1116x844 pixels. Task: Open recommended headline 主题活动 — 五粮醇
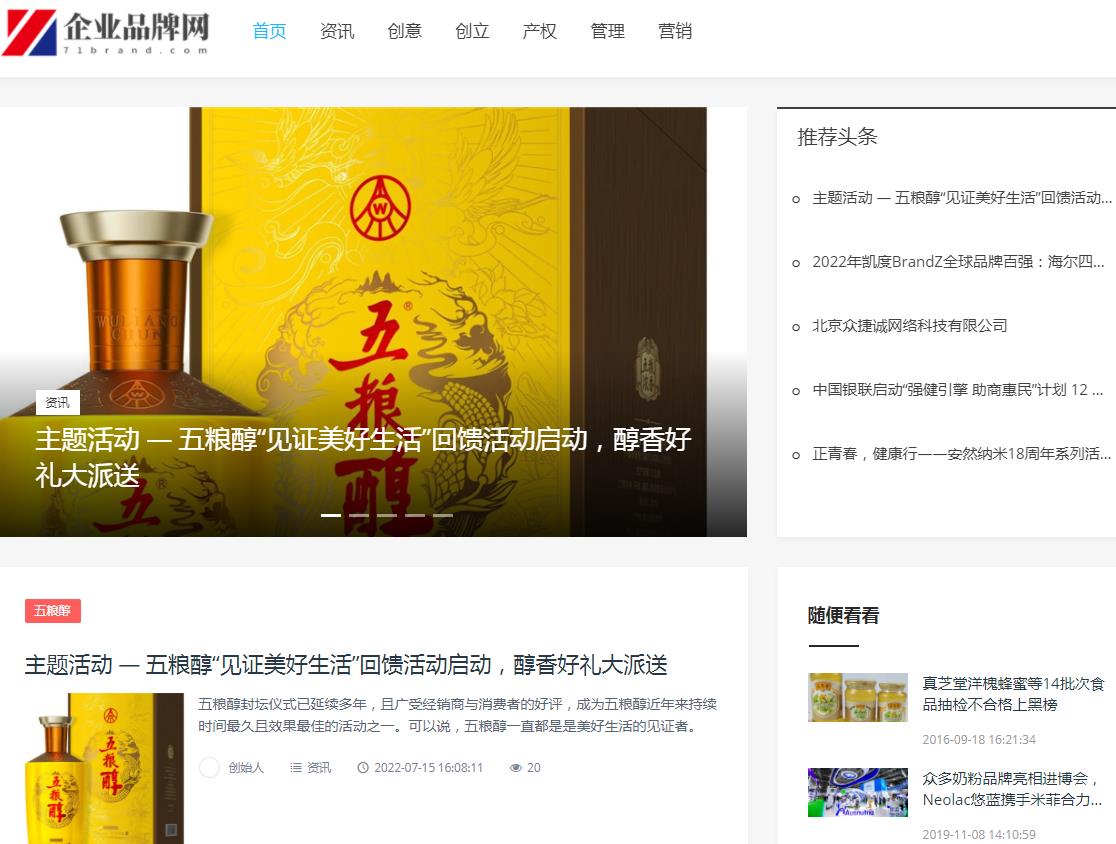click(962, 198)
